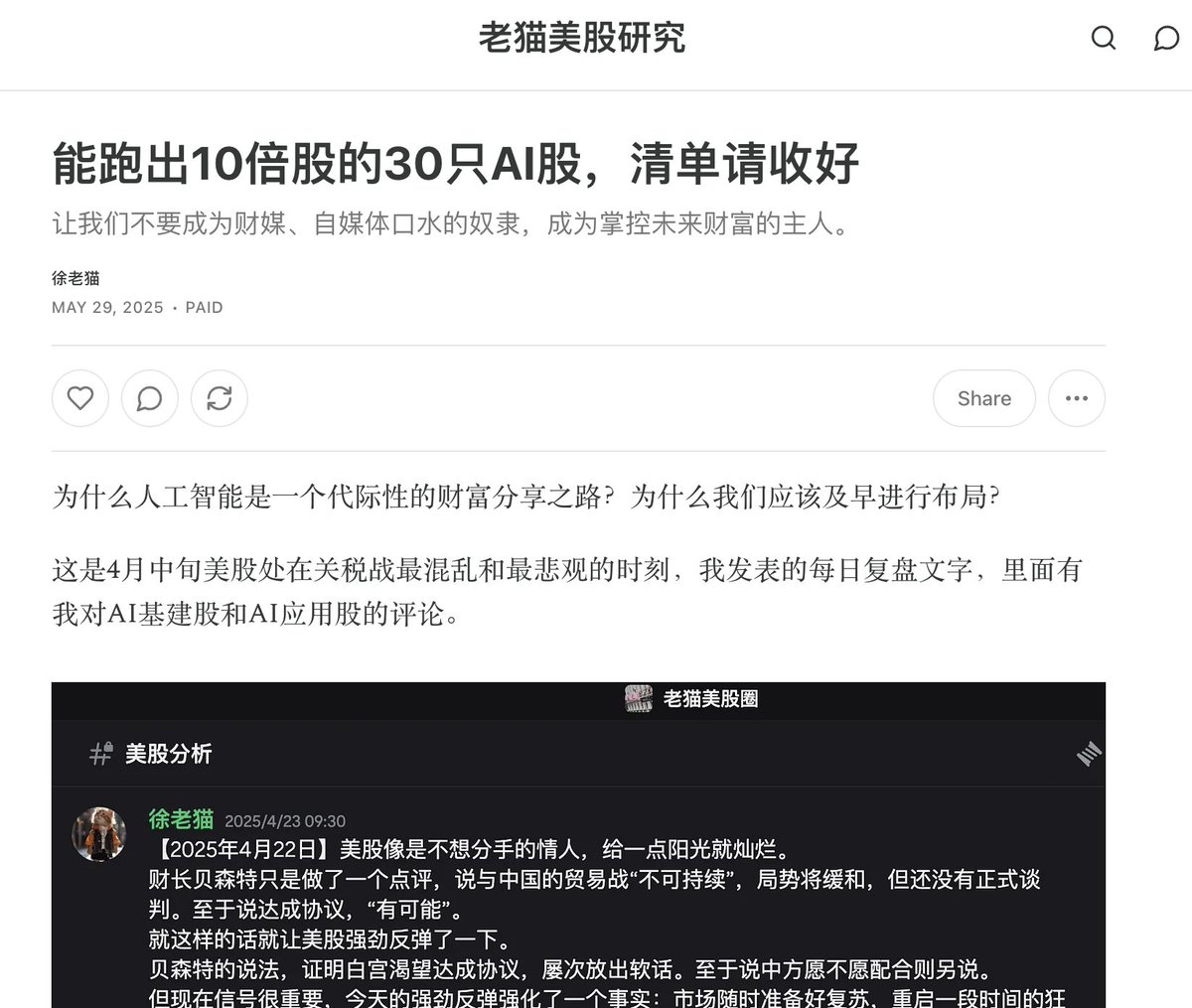Click the 美股分析 channel hash icon
The height and width of the screenshot is (1008, 1192).
tap(100, 754)
